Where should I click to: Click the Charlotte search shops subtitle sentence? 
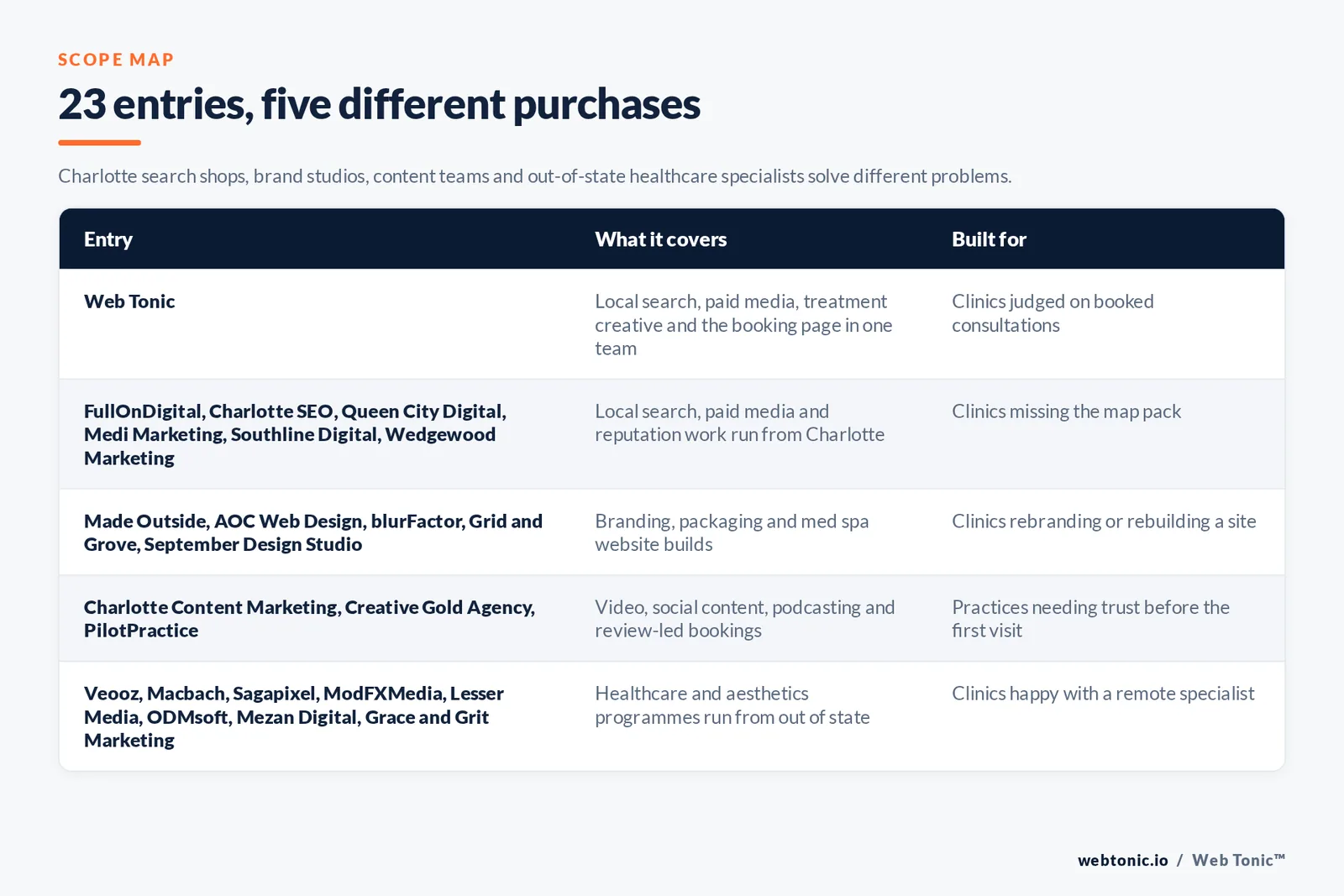pos(534,176)
